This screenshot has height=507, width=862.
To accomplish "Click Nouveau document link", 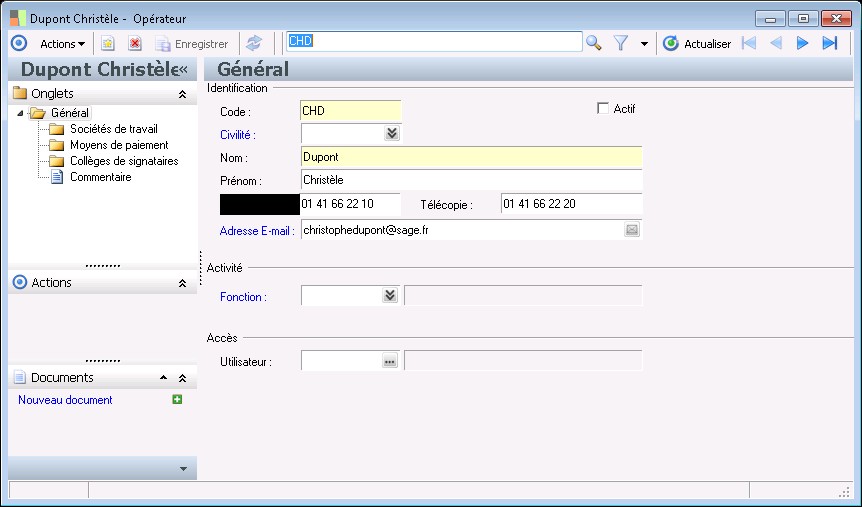I will [x=65, y=400].
